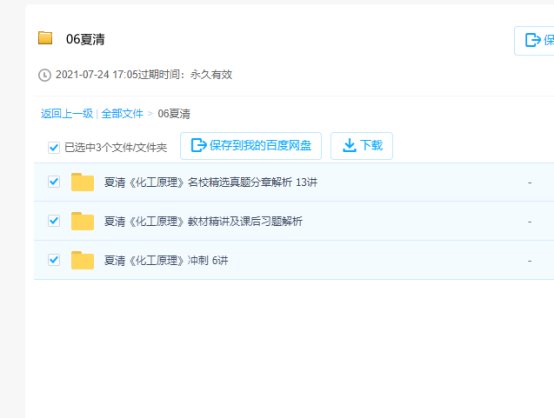The height and width of the screenshot is (418, 554).
Task: Open folder 夏清《化工原理》冲刺 6讲
Action: point(166,261)
